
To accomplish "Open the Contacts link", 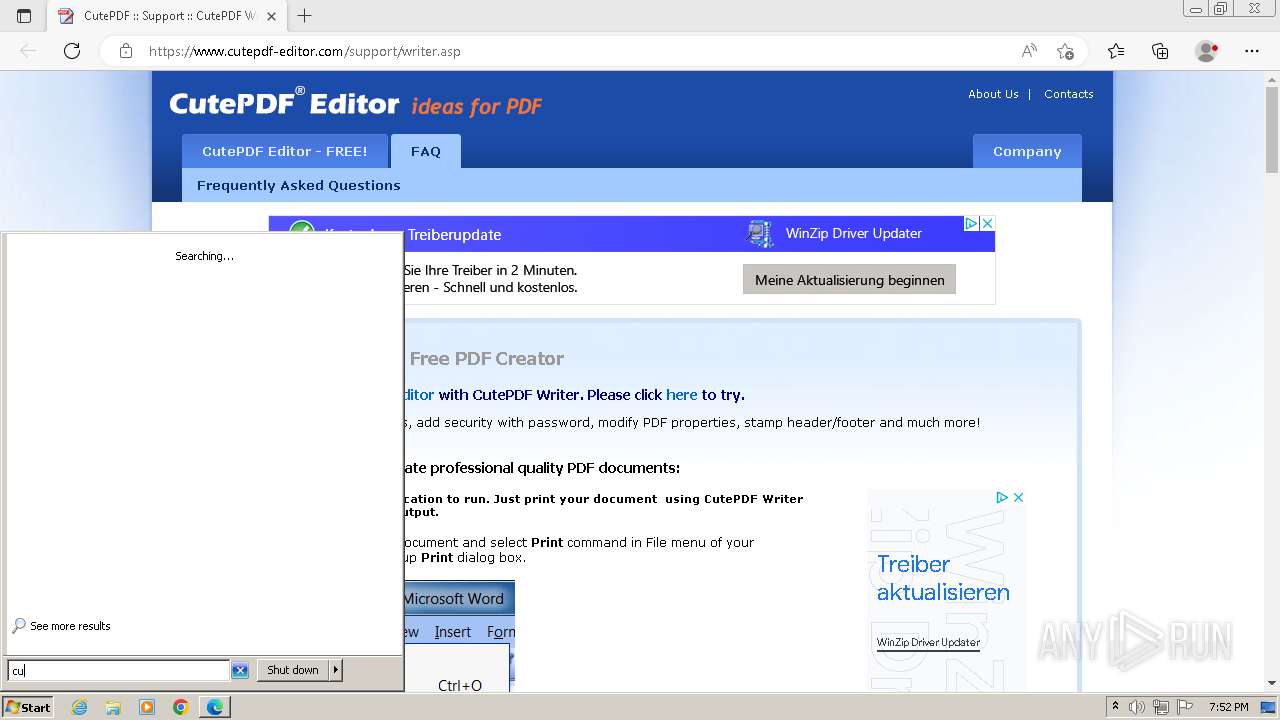I will point(1068,94).
